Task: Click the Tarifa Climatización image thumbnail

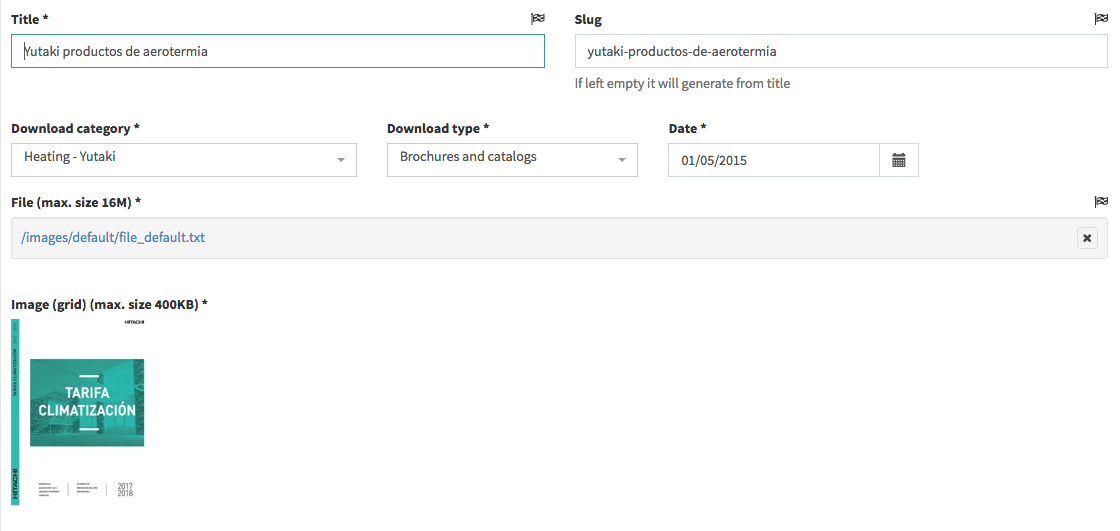Action: (78, 410)
